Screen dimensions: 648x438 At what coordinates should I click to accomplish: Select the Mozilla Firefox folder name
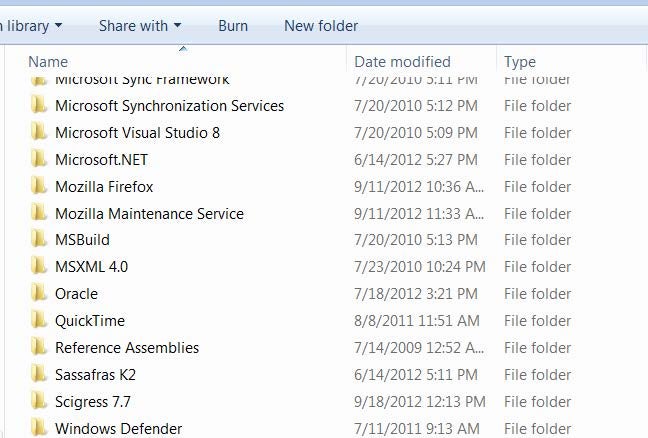[104, 187]
